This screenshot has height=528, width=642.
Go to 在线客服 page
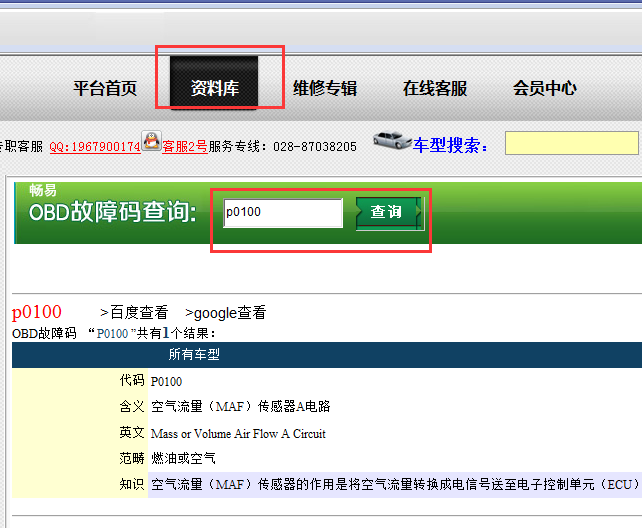[435, 88]
